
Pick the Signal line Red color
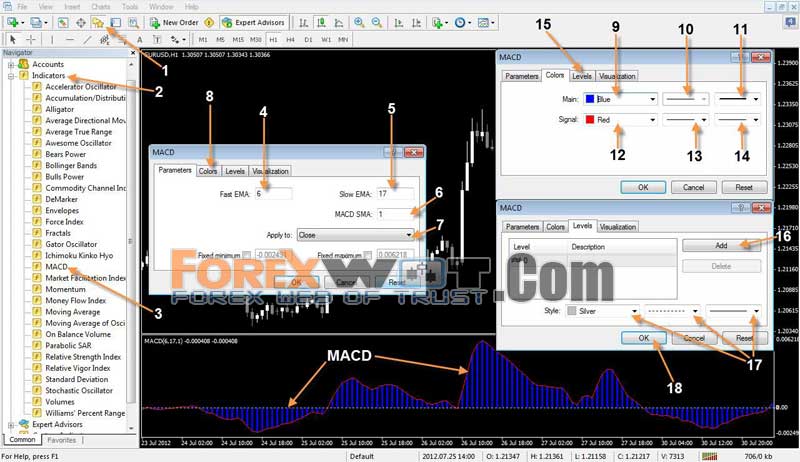(x=620, y=120)
